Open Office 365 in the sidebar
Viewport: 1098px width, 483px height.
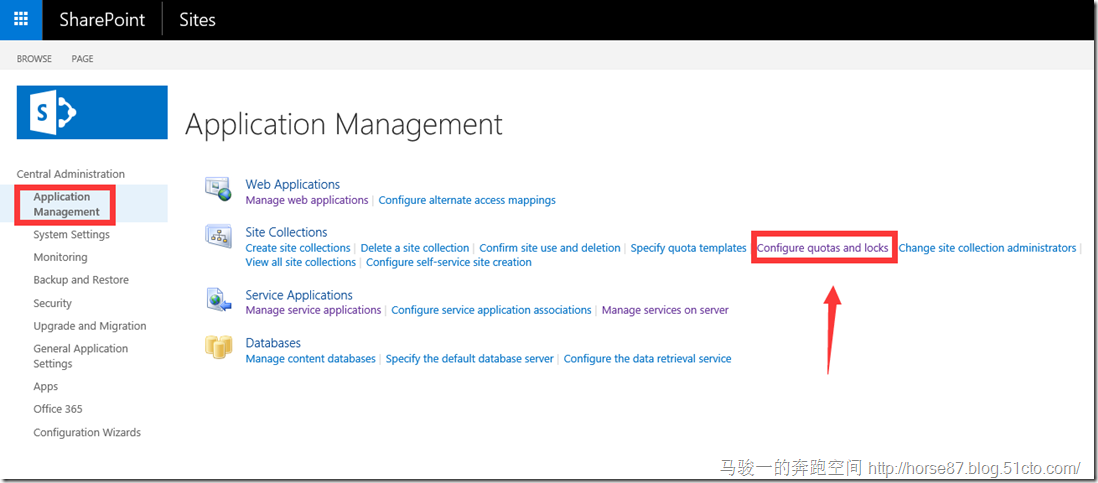(58, 409)
